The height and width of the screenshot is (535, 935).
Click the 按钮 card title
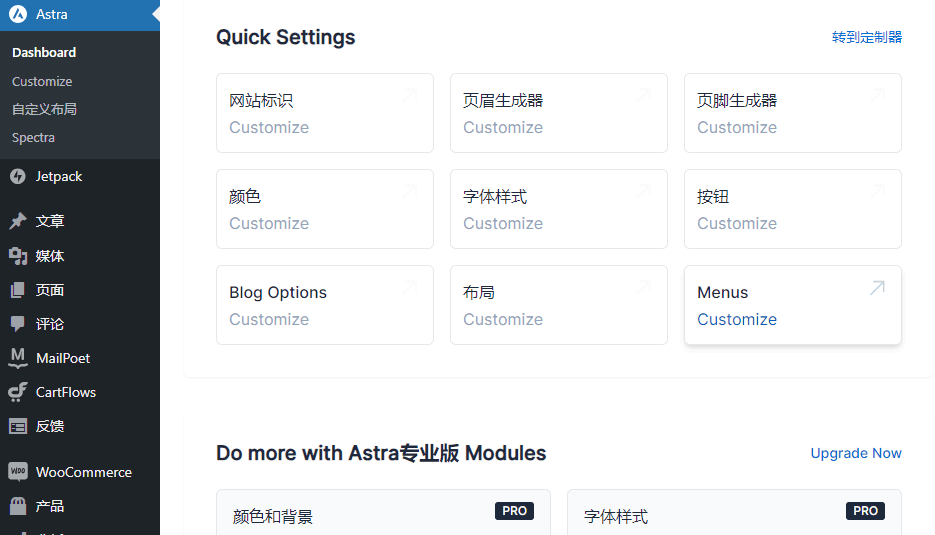tap(713, 196)
